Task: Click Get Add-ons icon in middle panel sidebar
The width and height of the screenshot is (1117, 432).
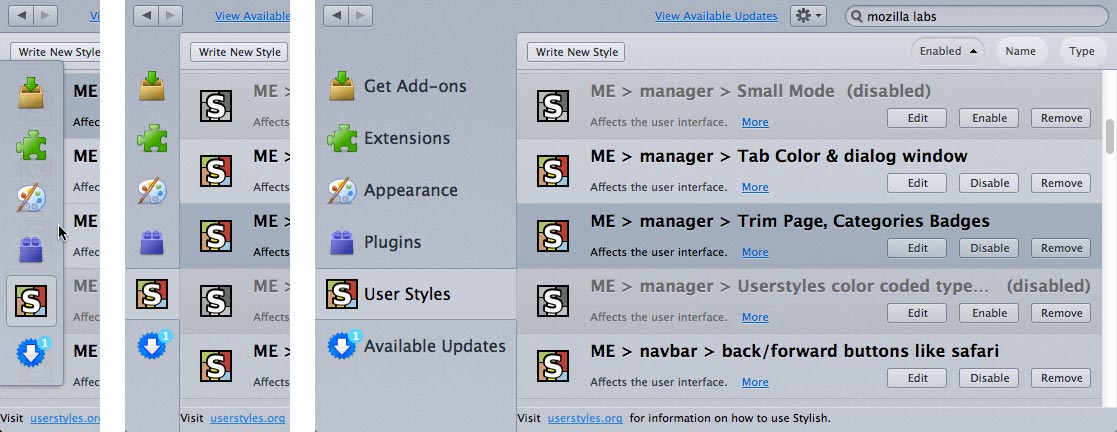Action: click(x=152, y=86)
